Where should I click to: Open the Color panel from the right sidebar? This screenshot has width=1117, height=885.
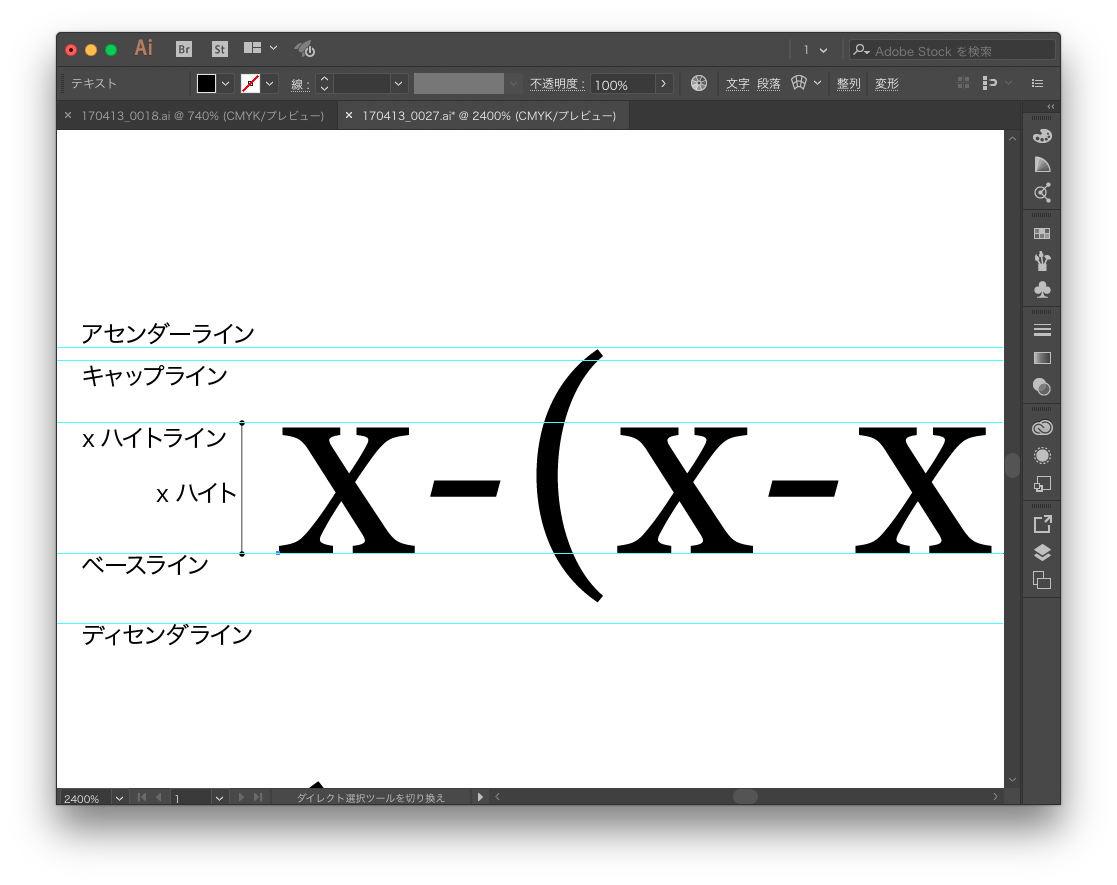point(1041,135)
